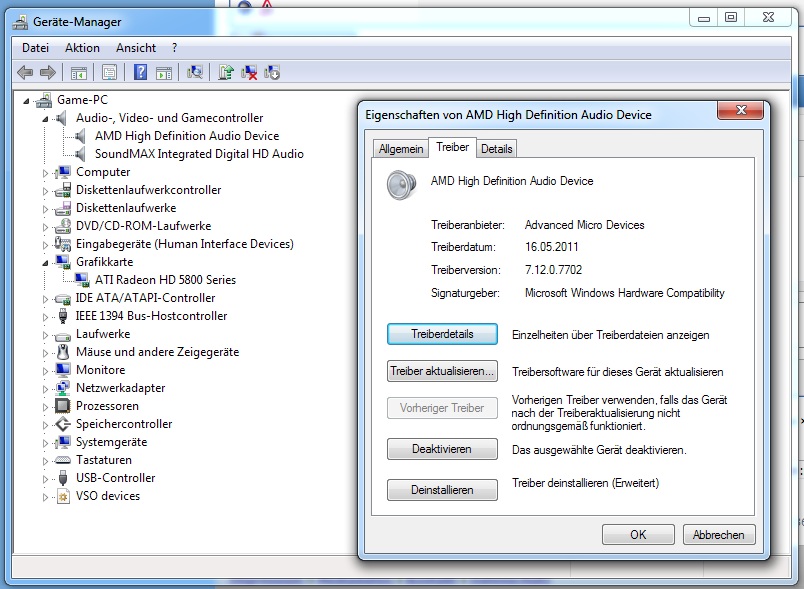
Task: Expand the Diskettenlaufwerke node arrow
Action: pyautogui.click(x=45, y=209)
